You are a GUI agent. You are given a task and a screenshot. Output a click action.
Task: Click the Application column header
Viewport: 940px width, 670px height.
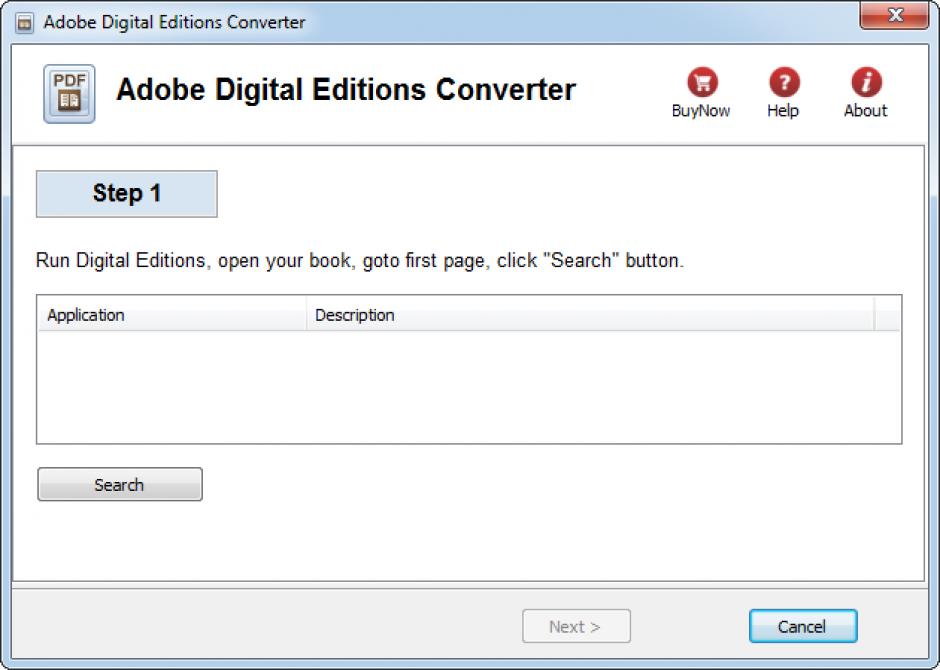(x=172, y=315)
